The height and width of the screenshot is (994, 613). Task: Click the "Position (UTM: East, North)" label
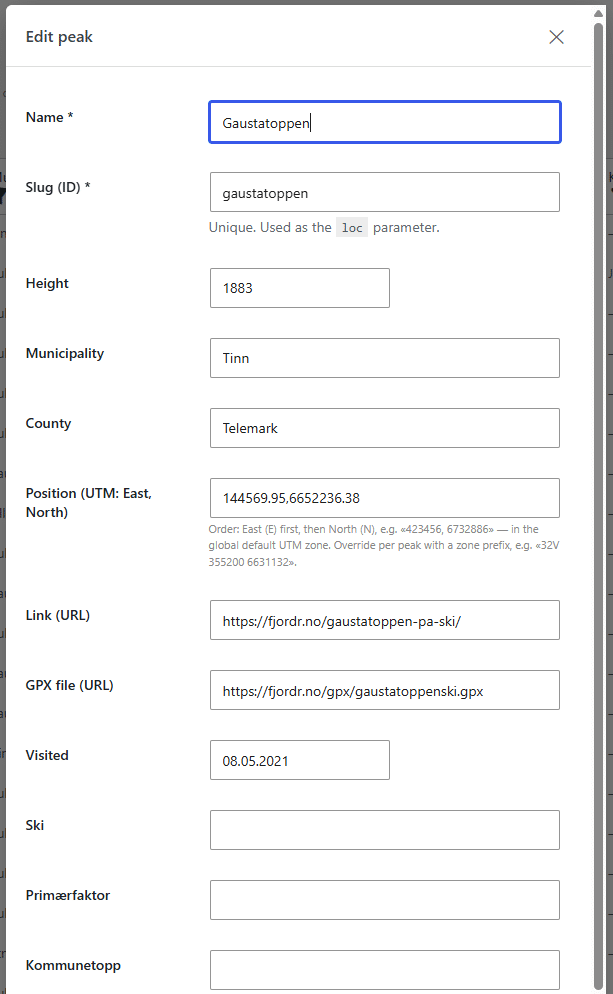point(89,503)
